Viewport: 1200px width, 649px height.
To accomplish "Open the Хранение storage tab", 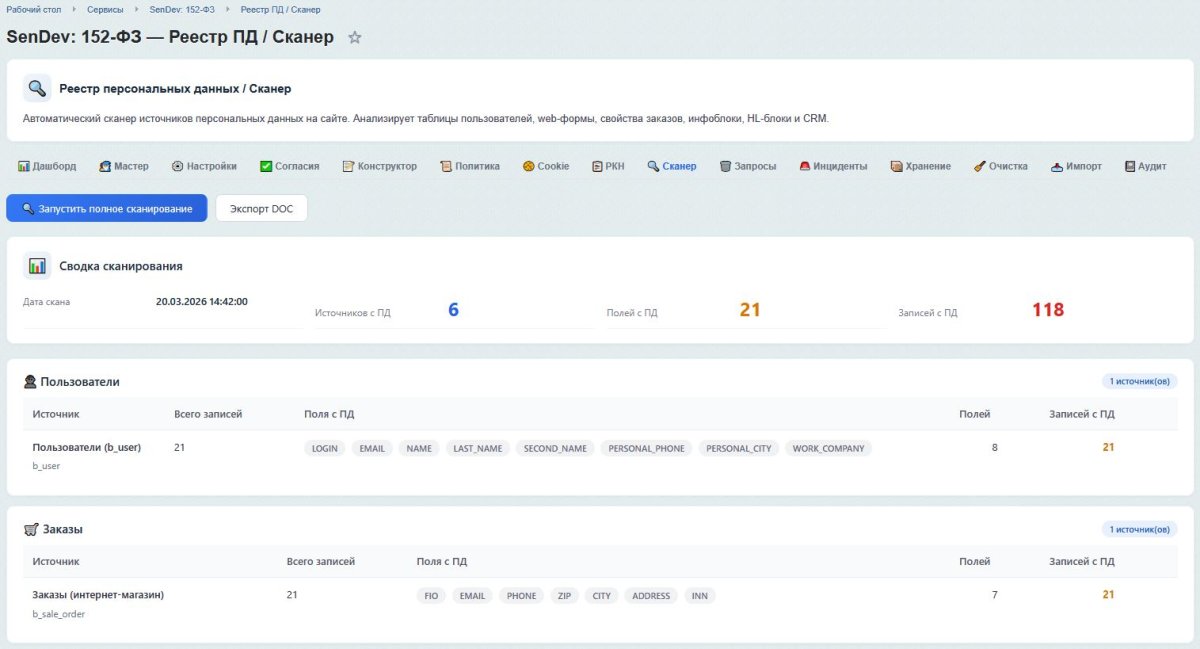I will (x=921, y=166).
